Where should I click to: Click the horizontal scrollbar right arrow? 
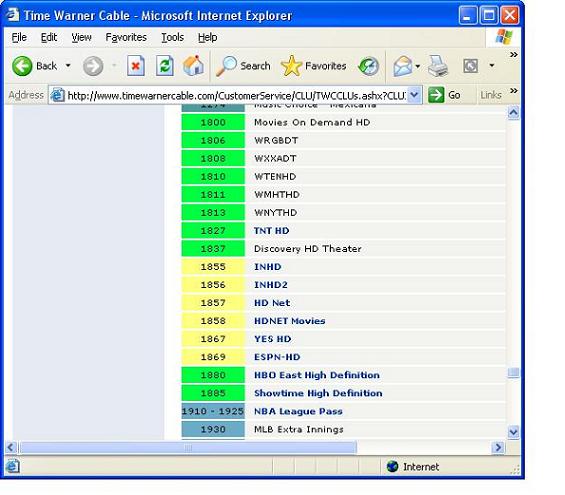(x=498, y=447)
